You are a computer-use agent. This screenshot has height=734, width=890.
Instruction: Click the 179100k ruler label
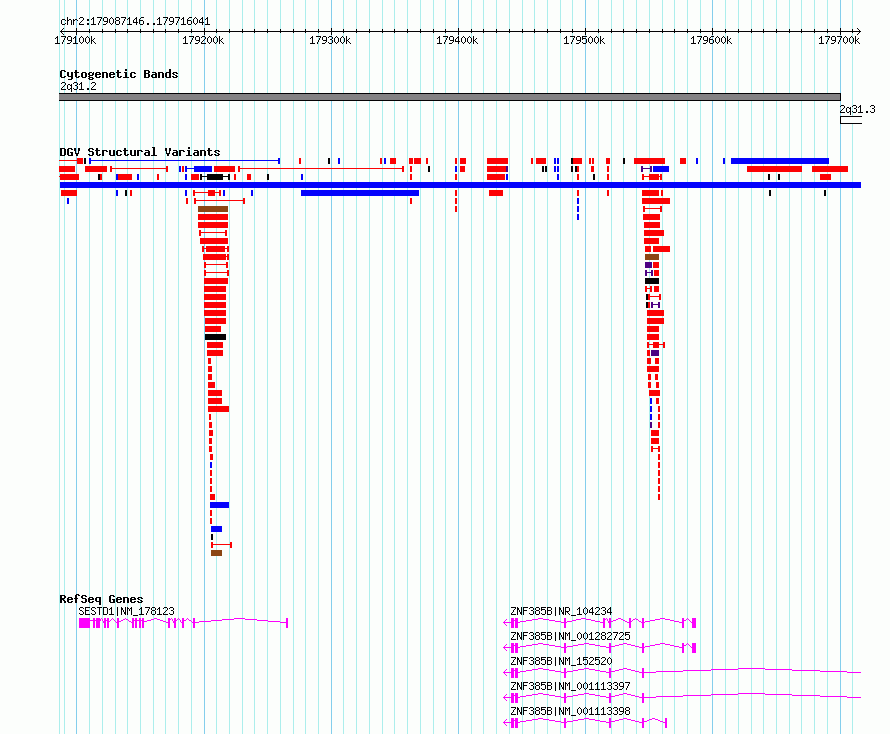point(75,40)
